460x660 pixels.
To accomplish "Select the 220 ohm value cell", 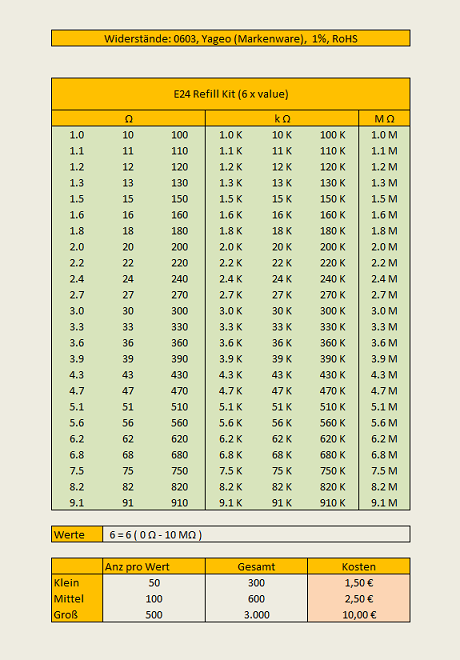I will pos(179,263).
